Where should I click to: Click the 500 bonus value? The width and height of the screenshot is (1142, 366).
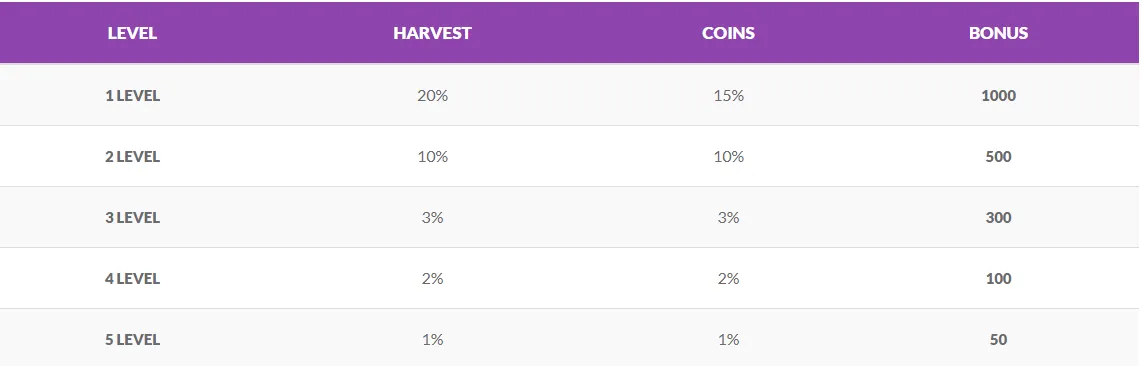point(999,156)
